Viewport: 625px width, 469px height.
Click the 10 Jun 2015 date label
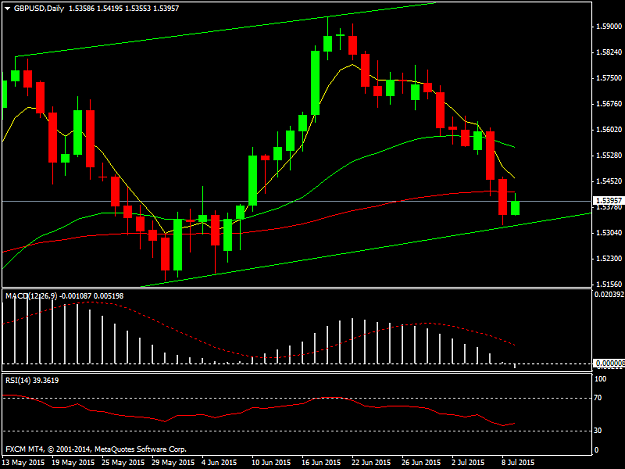(271, 462)
